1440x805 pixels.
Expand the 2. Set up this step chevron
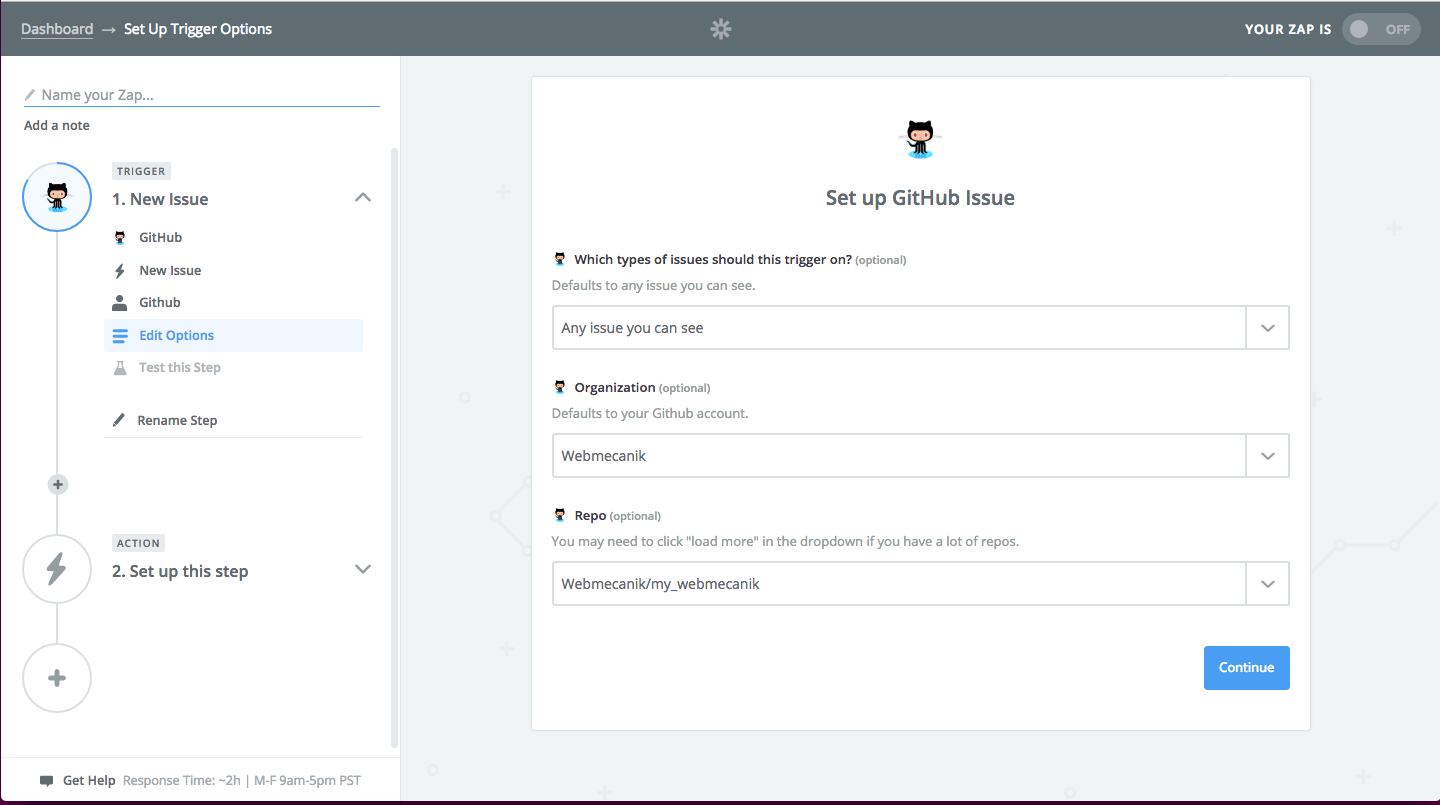point(363,569)
